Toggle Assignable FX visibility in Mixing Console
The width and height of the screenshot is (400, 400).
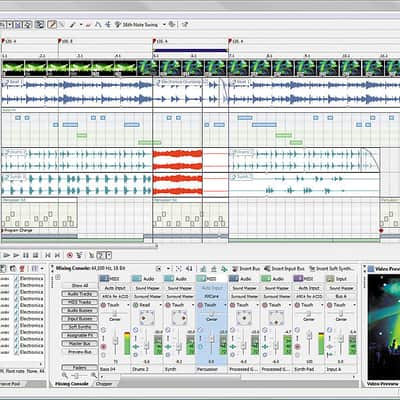point(80,335)
